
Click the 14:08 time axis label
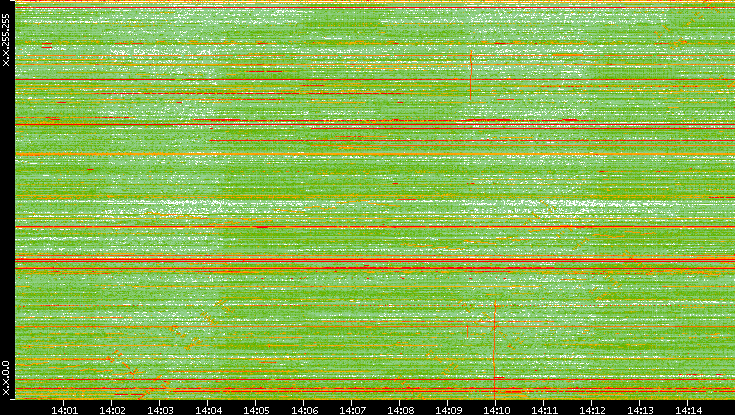[x=400, y=411]
